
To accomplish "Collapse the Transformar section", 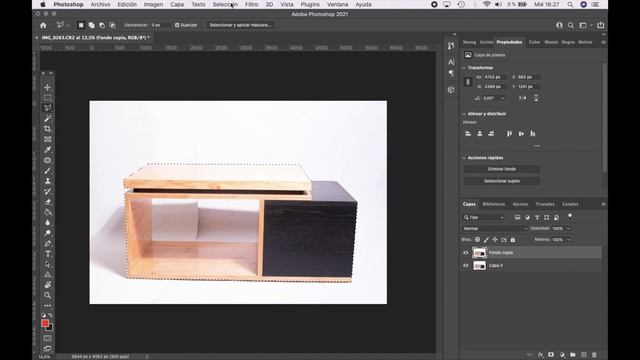I will tap(464, 68).
